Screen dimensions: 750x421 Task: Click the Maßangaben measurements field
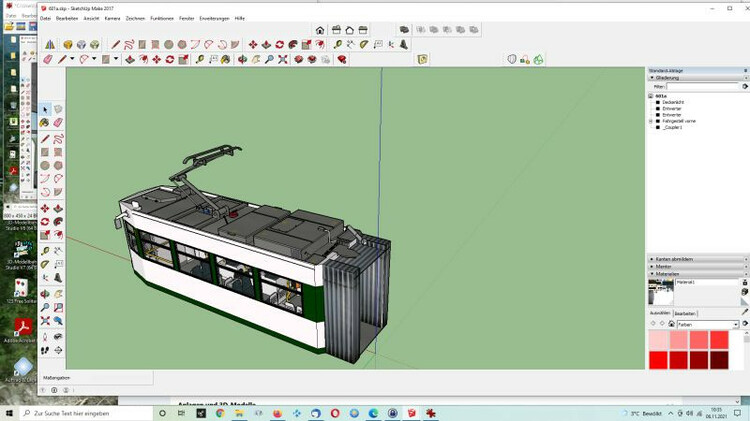click(x=96, y=378)
